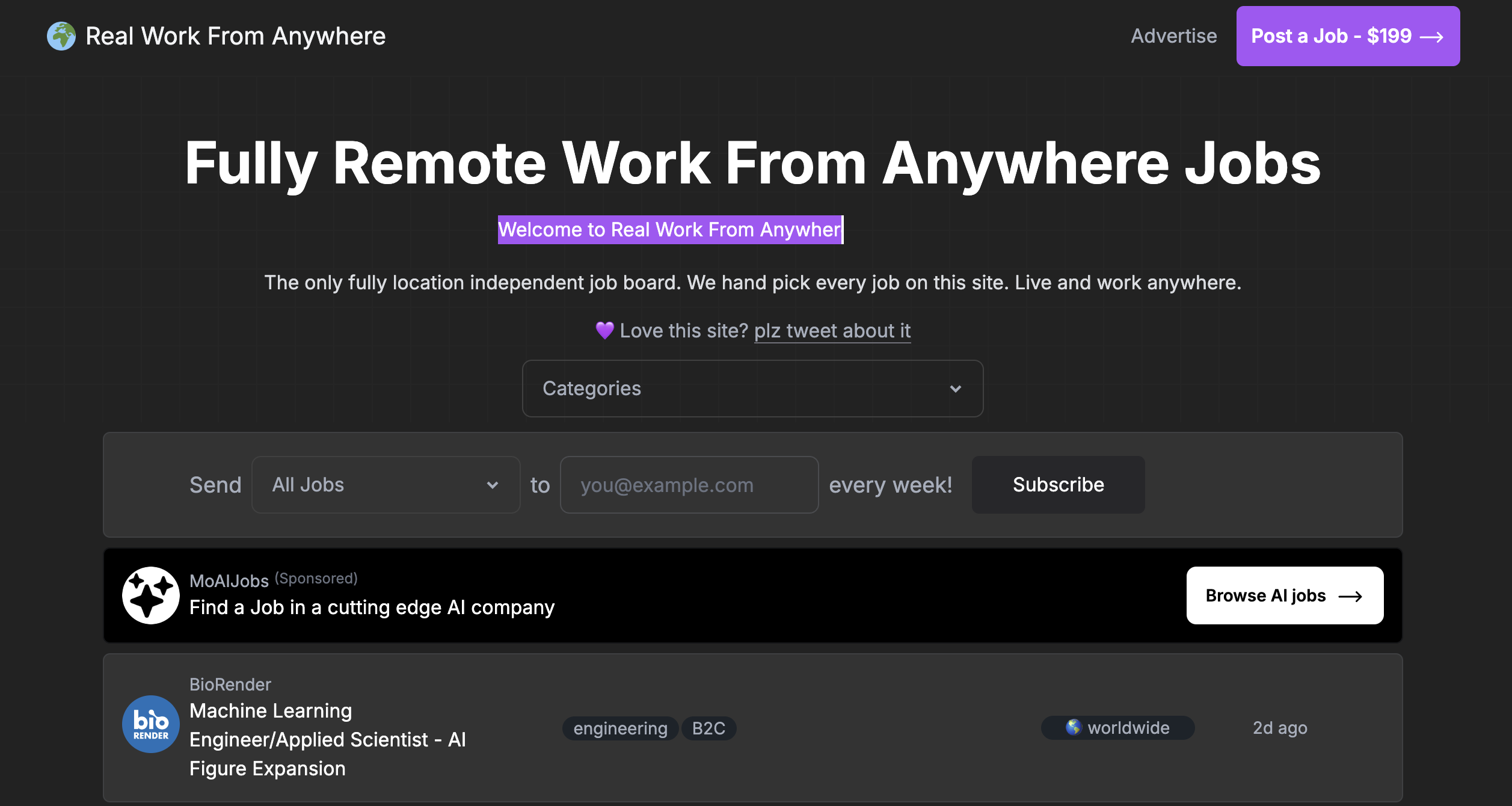Click the BioRender company logo
Image resolution: width=1512 pixels, height=806 pixels.
[150, 724]
